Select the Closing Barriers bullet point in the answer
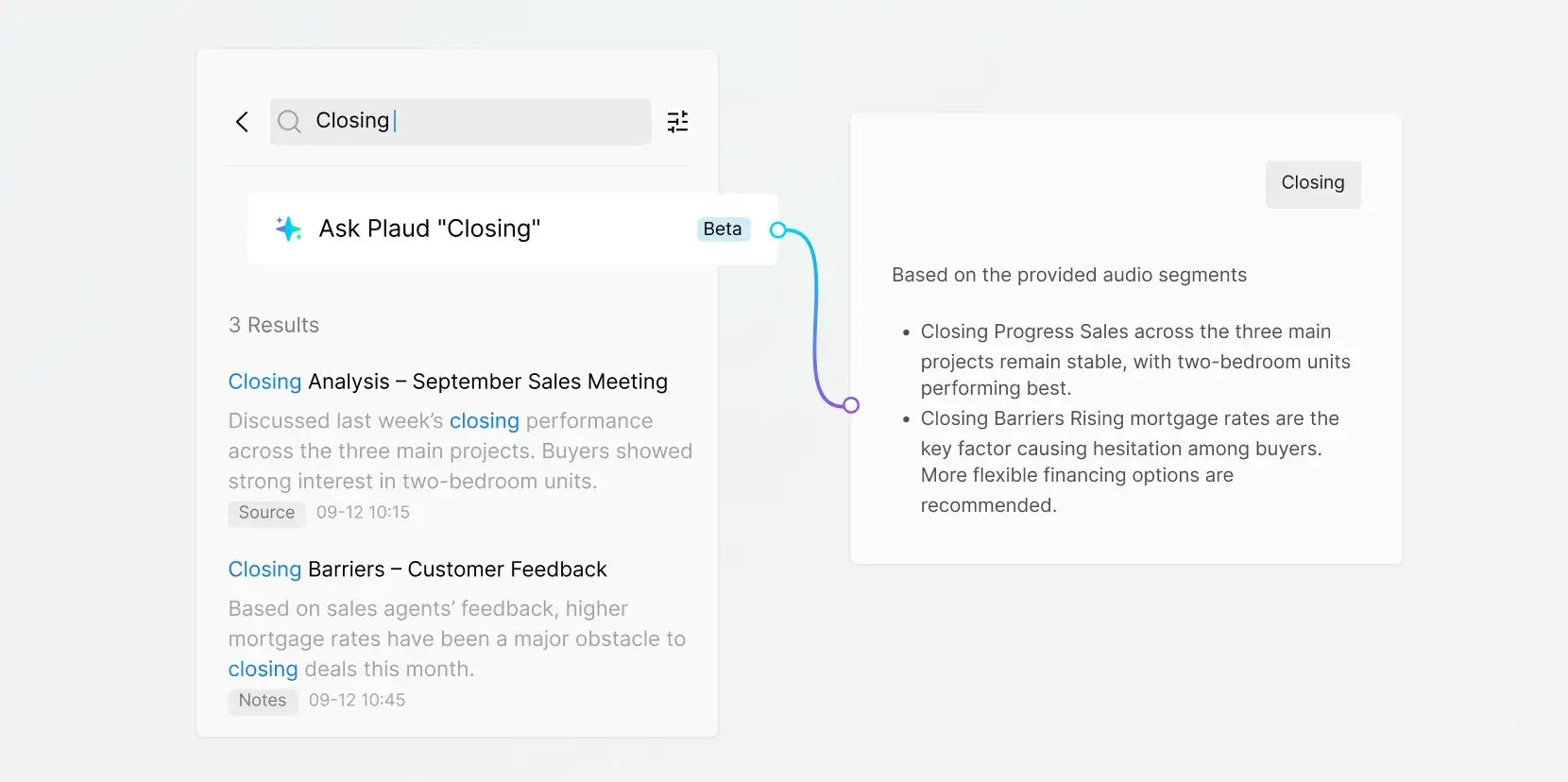 1129,461
